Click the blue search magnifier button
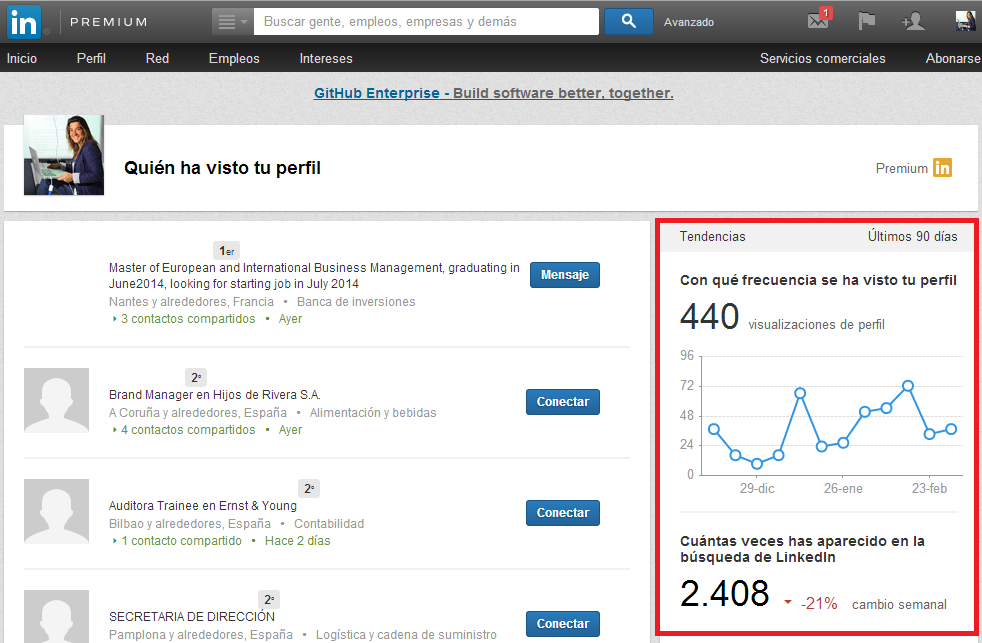 tap(628, 20)
